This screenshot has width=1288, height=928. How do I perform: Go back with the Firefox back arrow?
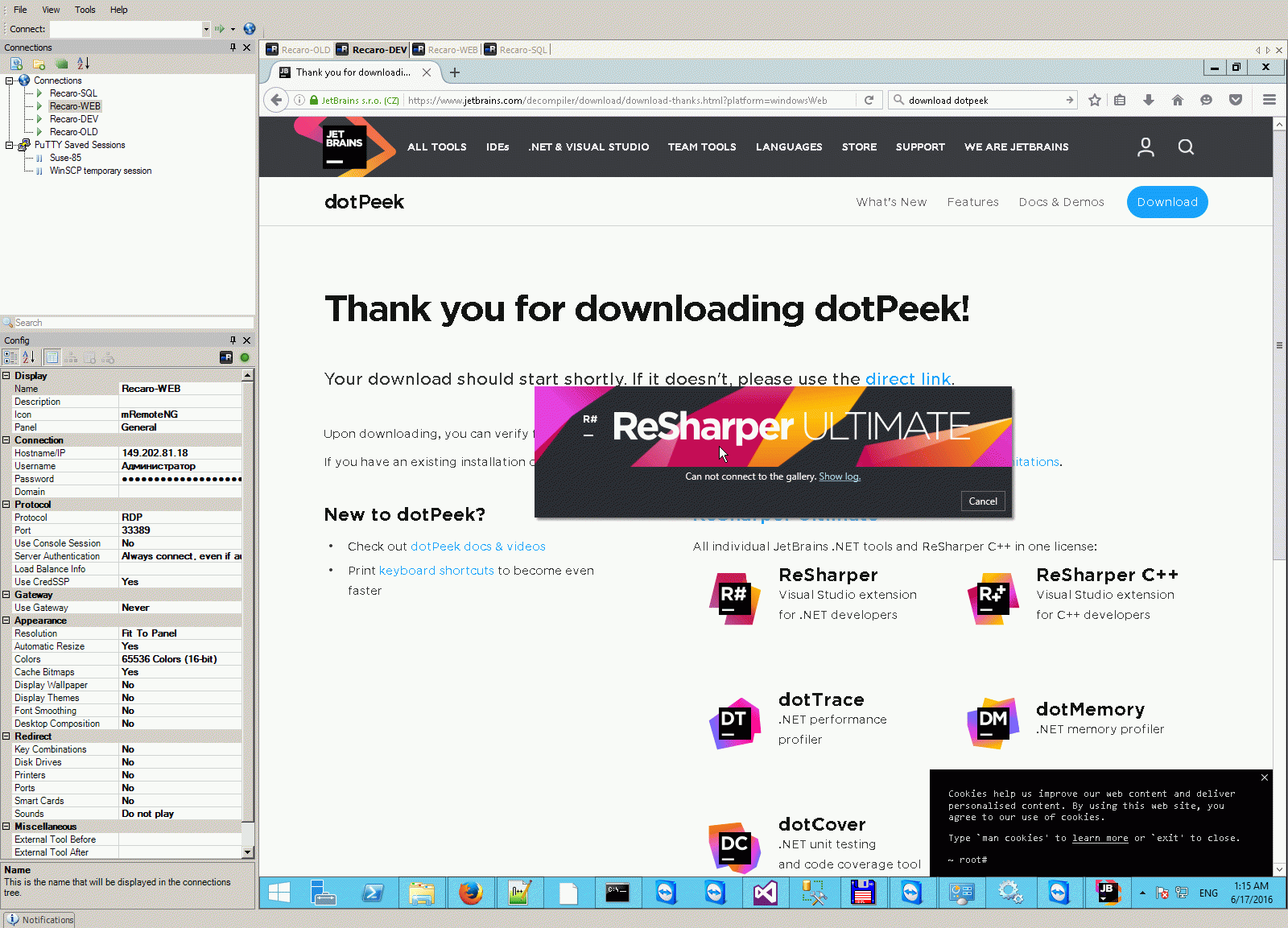click(276, 101)
